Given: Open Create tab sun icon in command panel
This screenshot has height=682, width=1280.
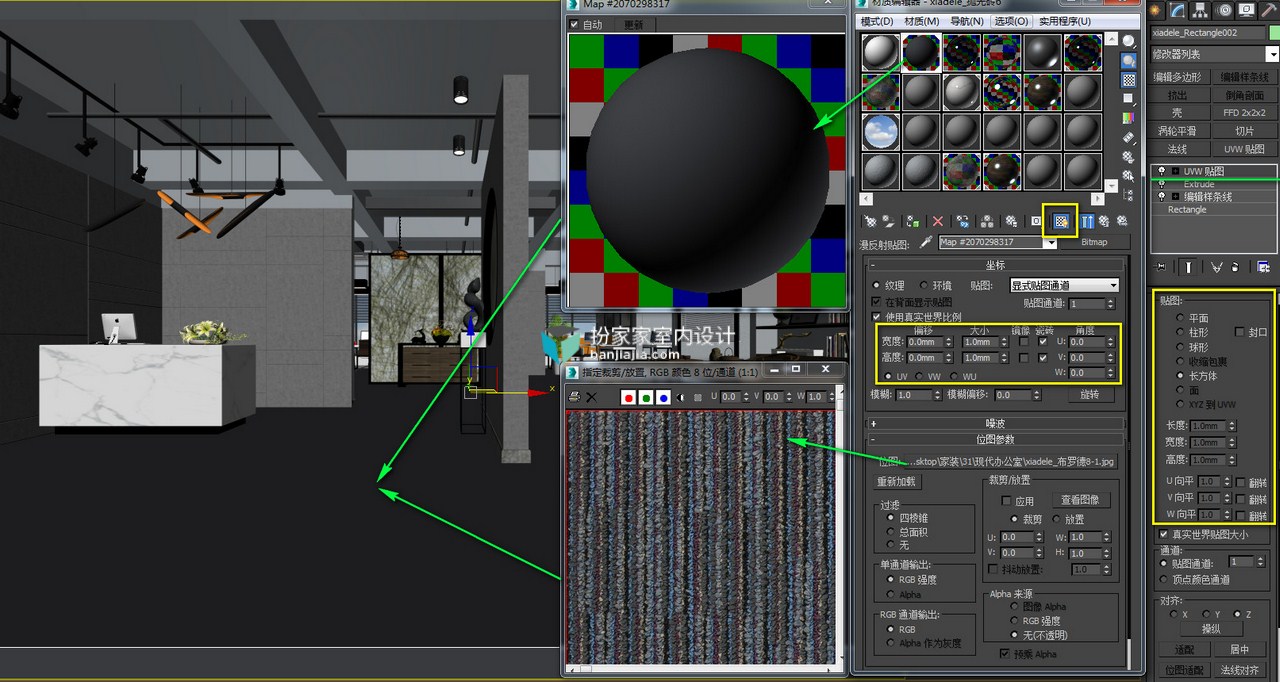Looking at the screenshot, I should pyautogui.click(x=1155, y=10).
